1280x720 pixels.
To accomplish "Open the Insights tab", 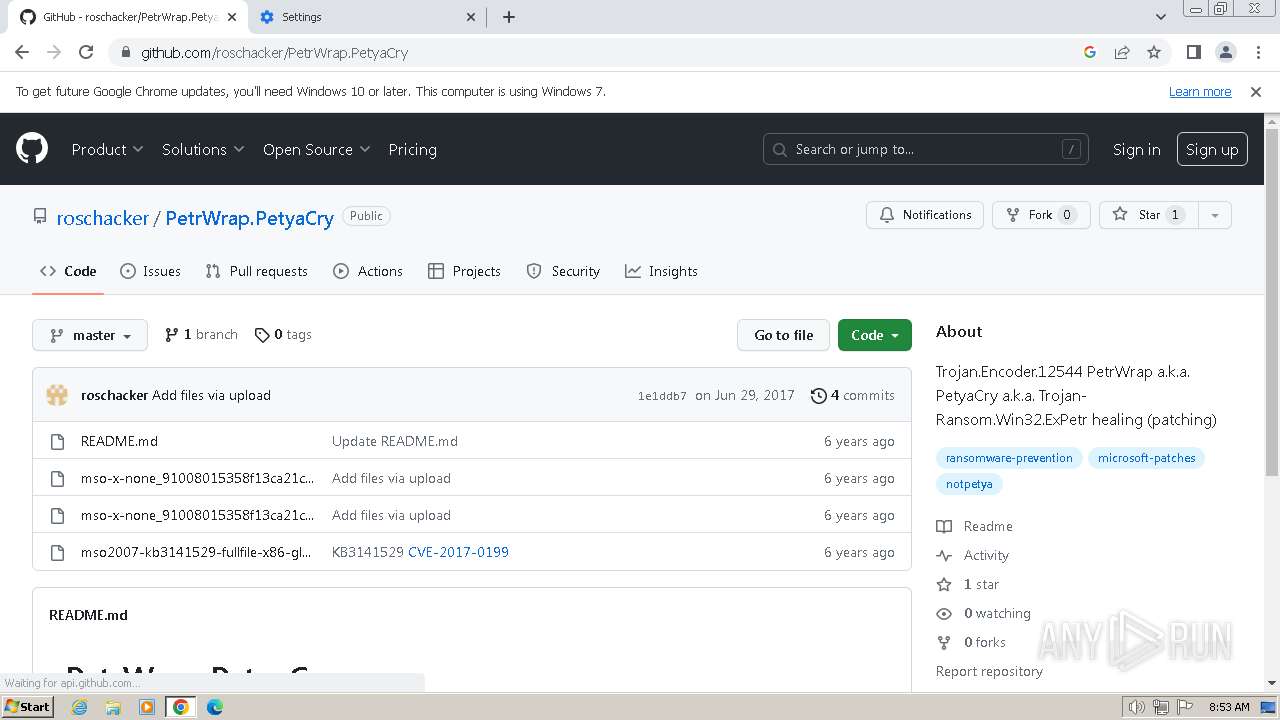I will [661, 271].
